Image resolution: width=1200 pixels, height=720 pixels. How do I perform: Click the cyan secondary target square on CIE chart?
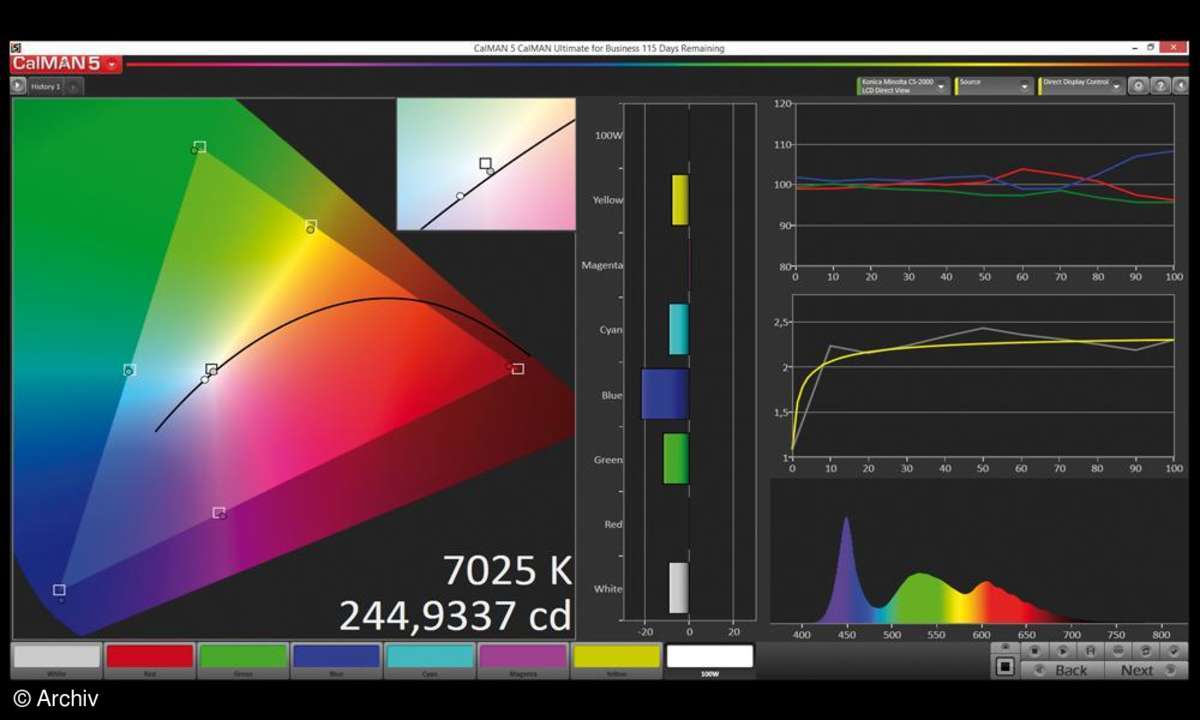[129, 370]
